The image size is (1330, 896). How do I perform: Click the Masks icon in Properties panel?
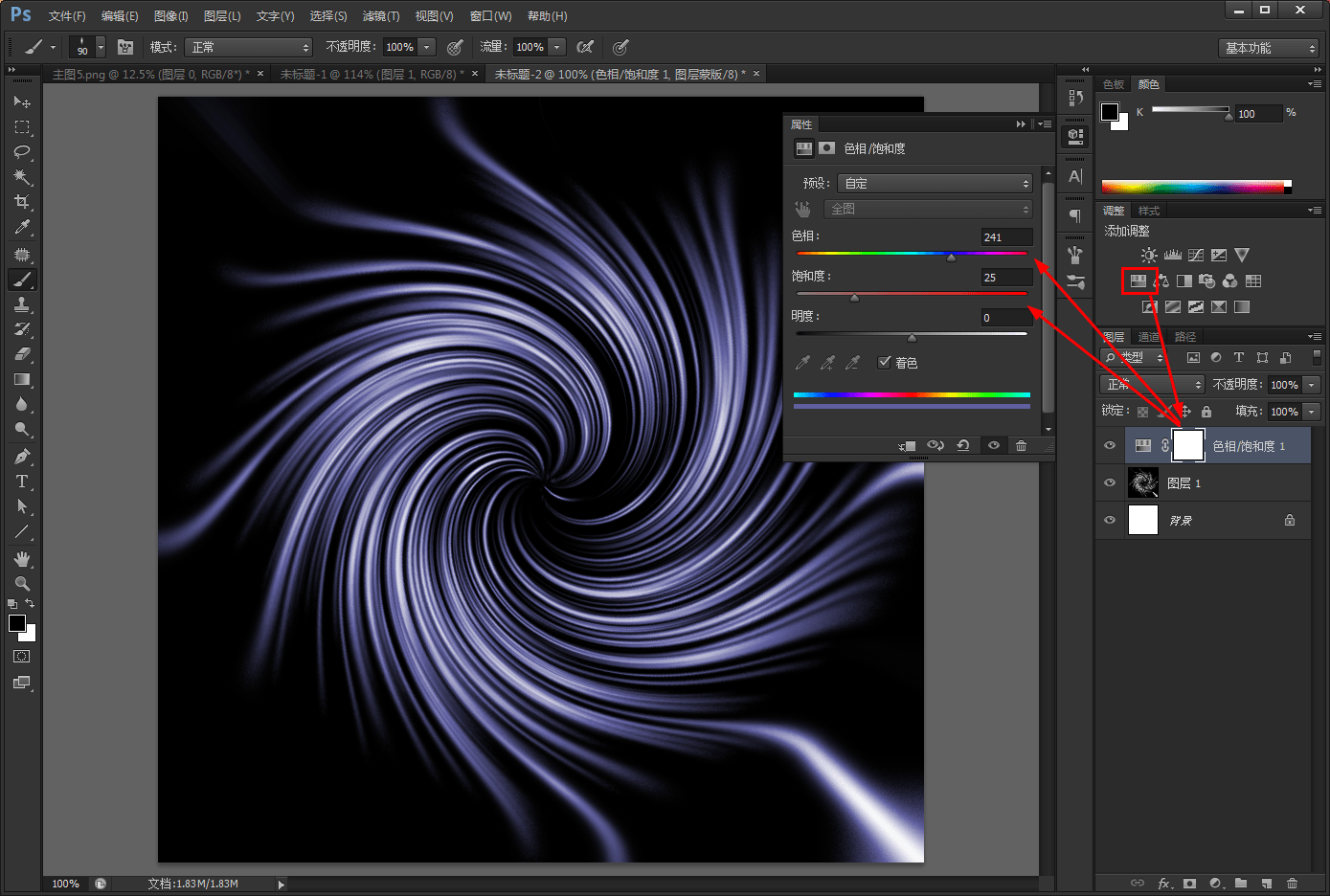coord(826,148)
